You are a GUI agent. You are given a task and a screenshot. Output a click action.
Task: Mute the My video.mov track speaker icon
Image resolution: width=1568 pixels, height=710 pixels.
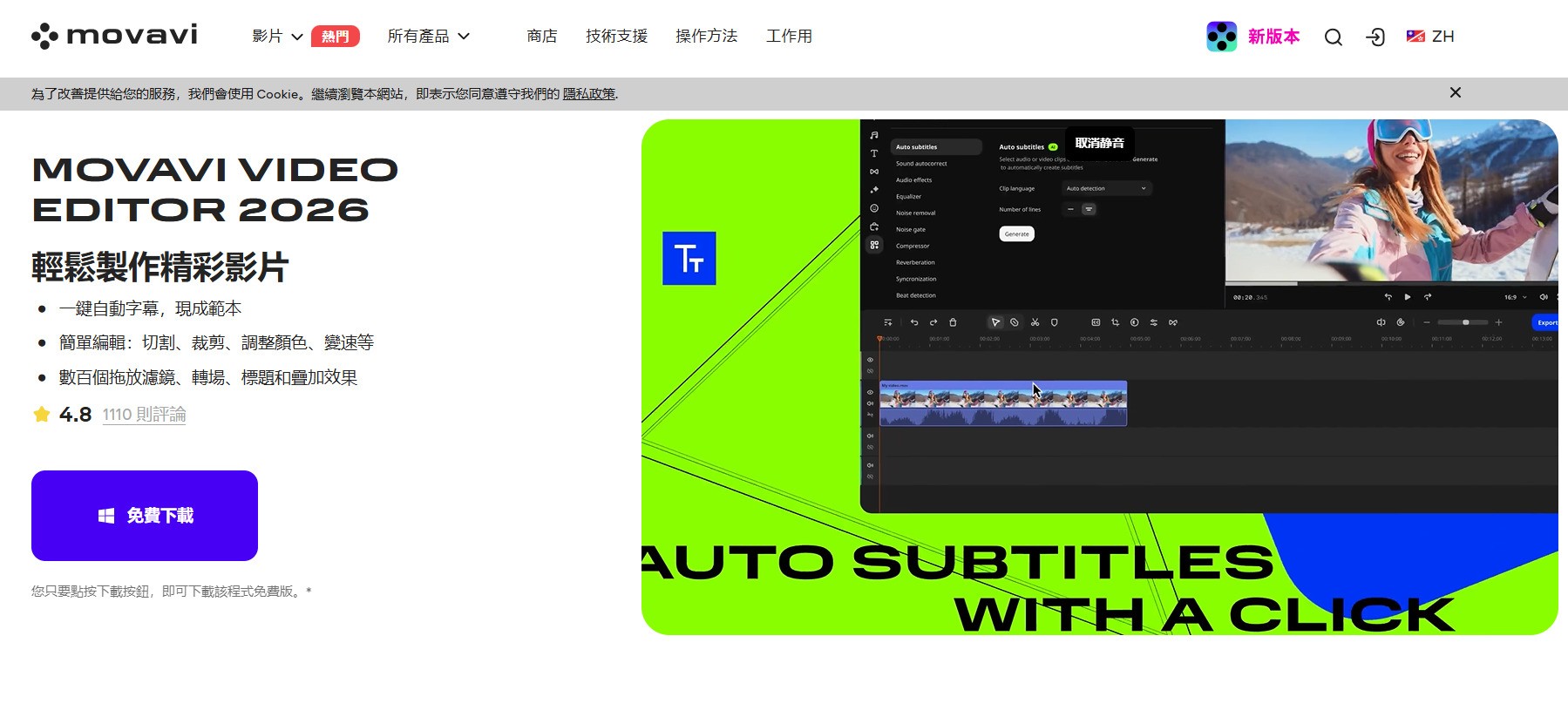click(870, 403)
